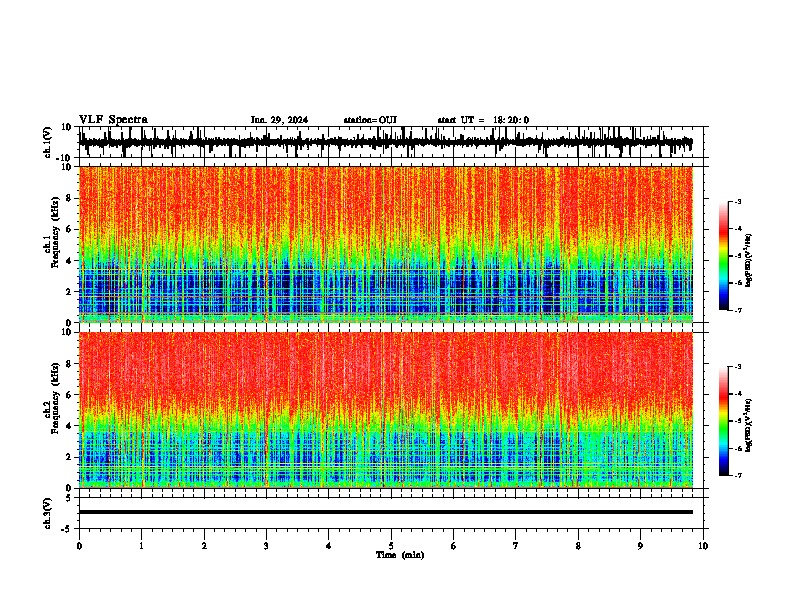Click the ch.1 color scale bar
792x612 pixels.
coord(723,256)
